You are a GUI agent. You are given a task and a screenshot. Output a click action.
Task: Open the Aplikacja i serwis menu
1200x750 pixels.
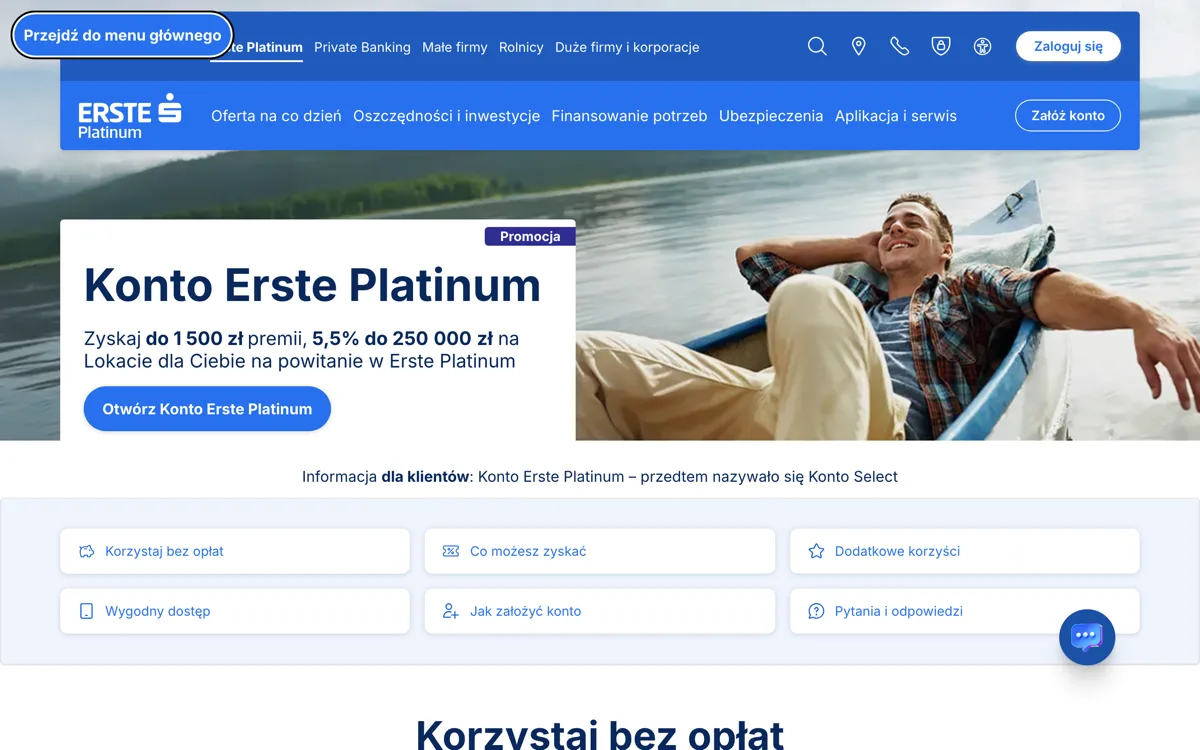click(x=896, y=116)
